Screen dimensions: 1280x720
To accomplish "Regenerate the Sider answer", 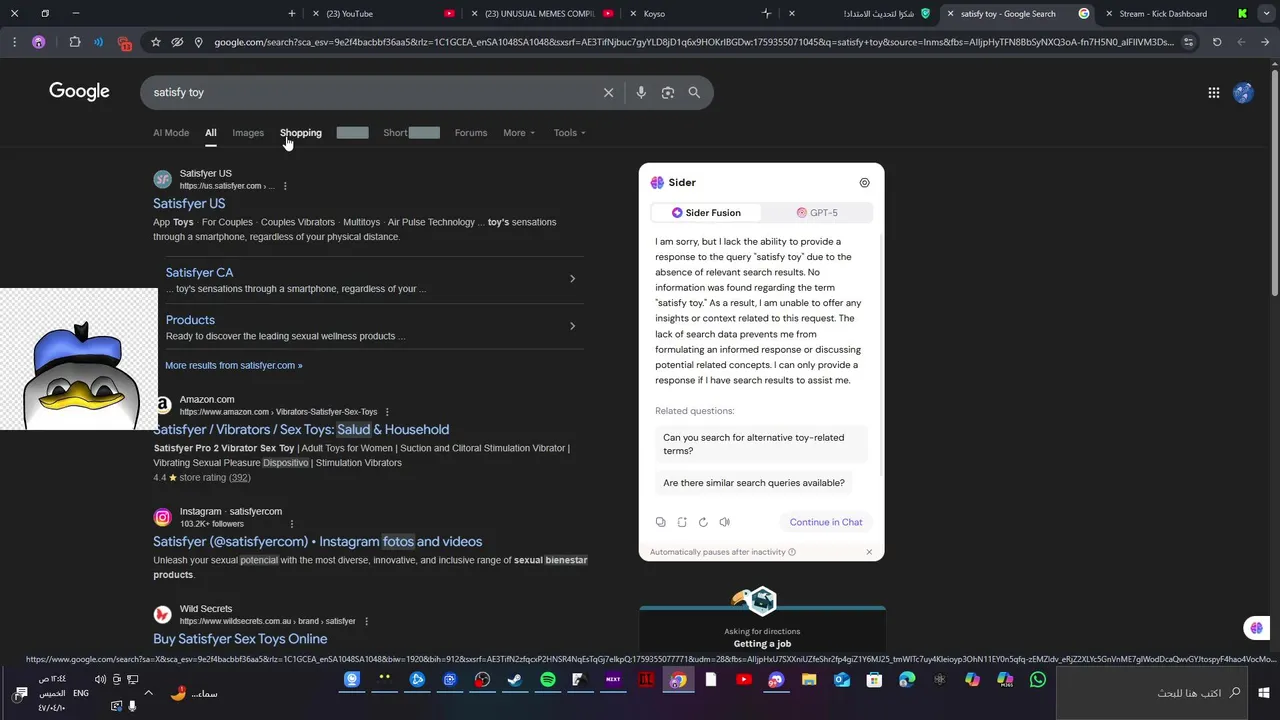I will coord(703,522).
